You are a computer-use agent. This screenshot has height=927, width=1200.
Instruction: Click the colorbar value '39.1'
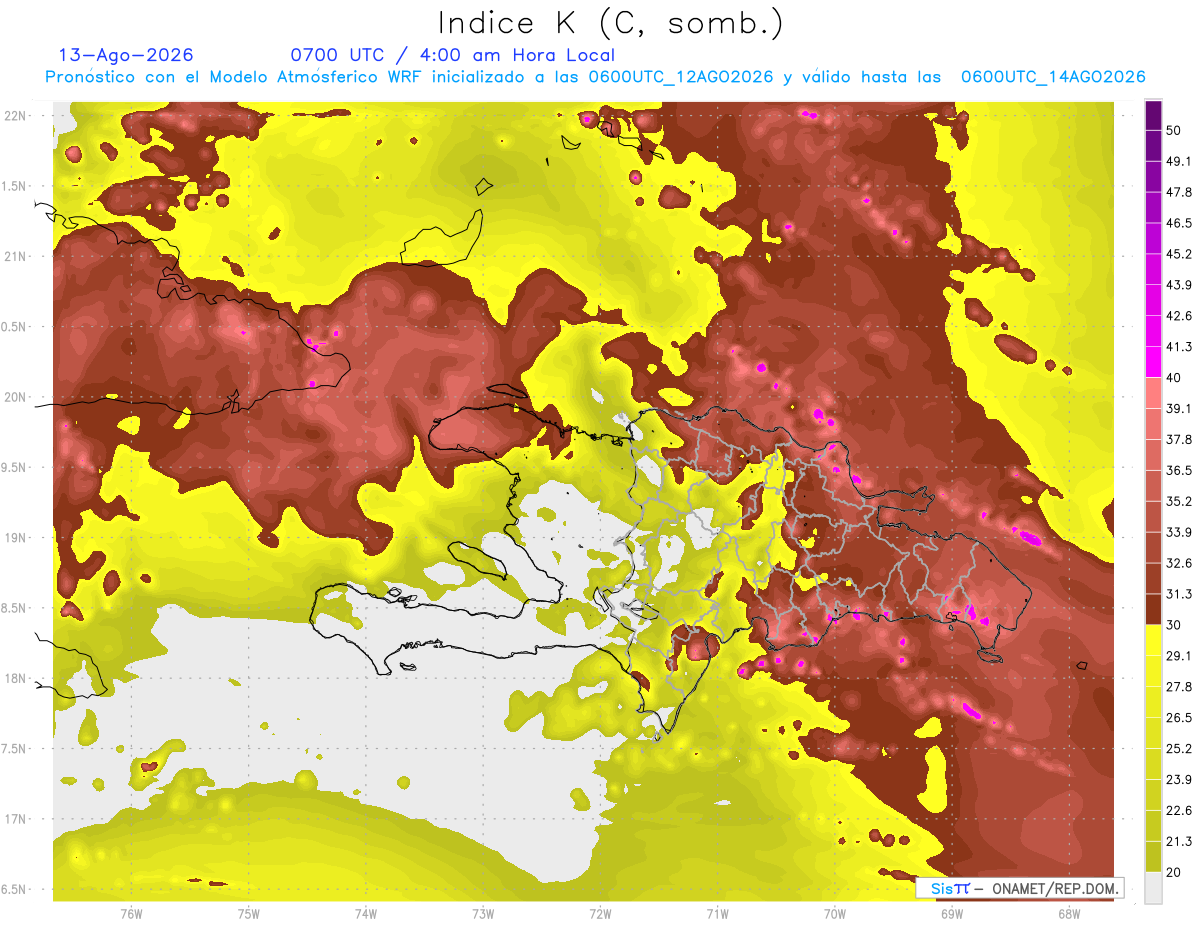(1179, 409)
